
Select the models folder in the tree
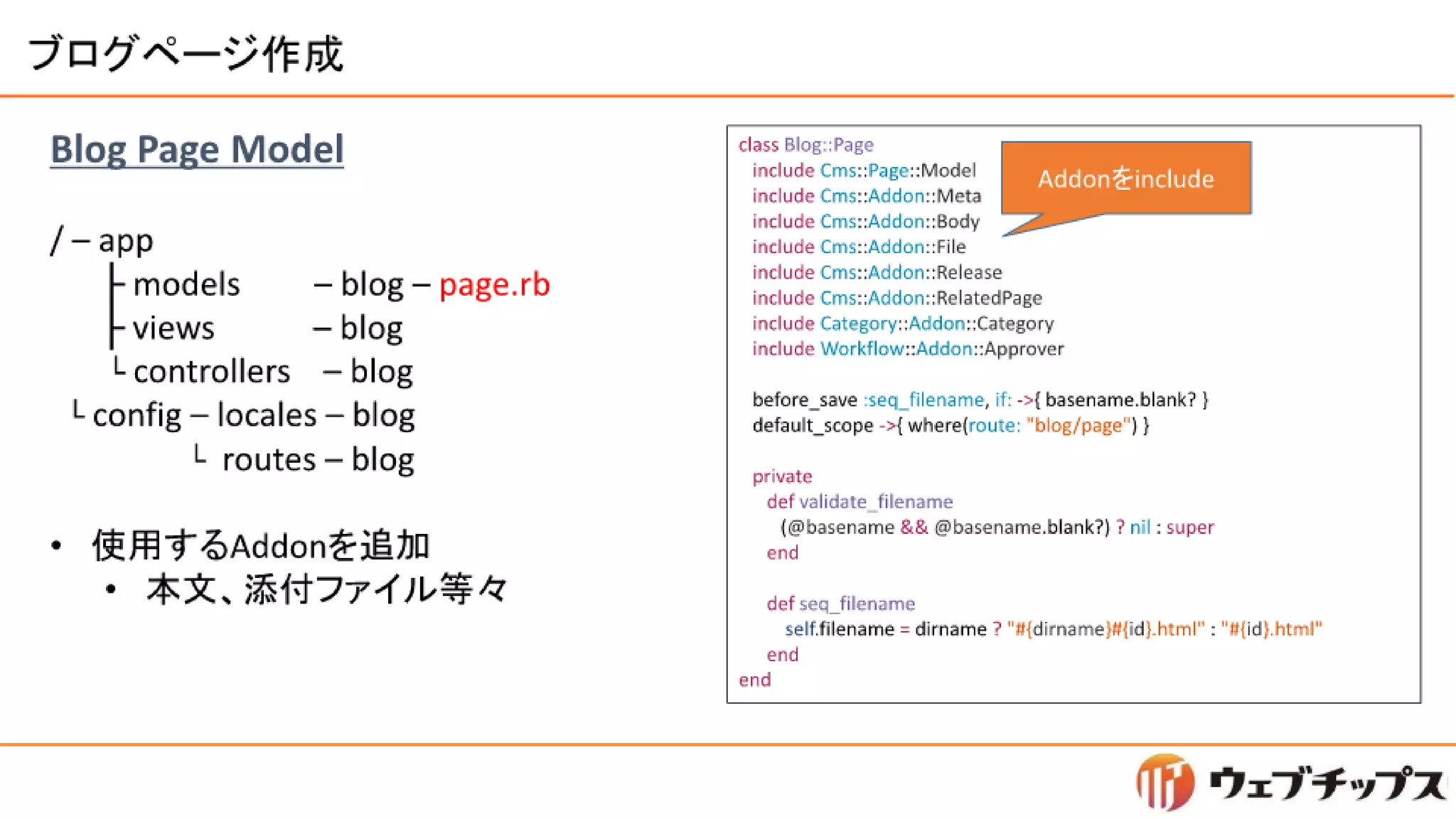click(x=186, y=284)
